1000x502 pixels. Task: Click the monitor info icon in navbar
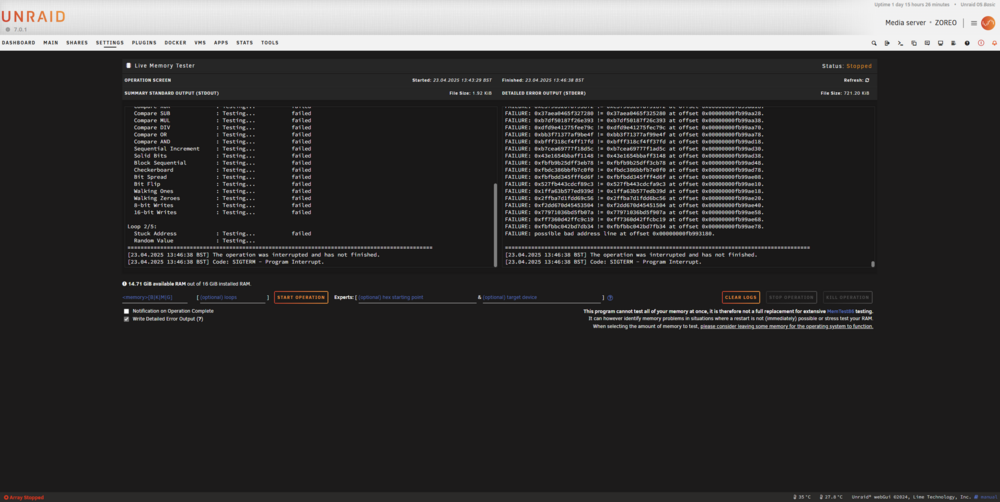[941, 43]
